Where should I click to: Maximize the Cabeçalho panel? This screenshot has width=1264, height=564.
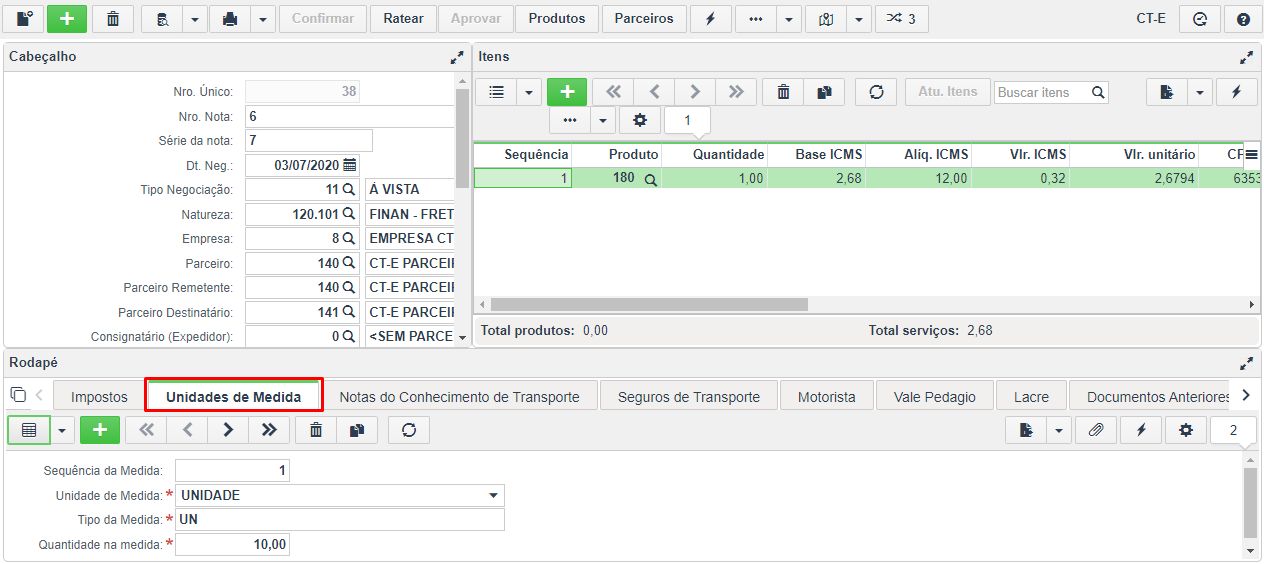457,58
